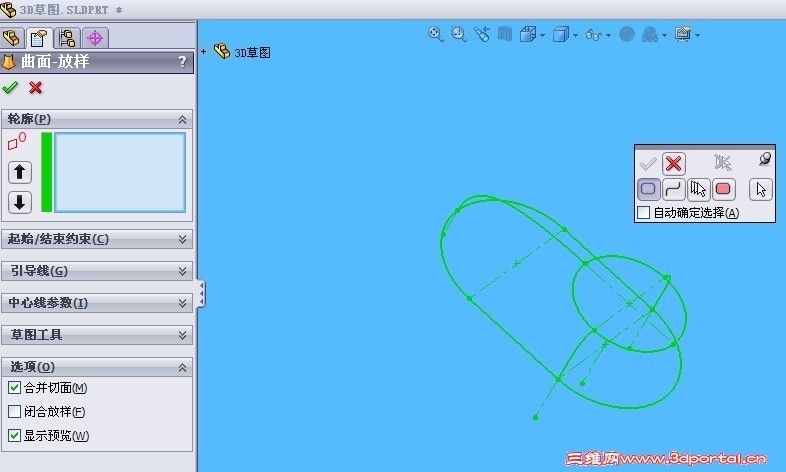Image resolution: width=786 pixels, height=472 pixels.
Task: Open View Orientation dropdown arrow
Action: click(542, 36)
